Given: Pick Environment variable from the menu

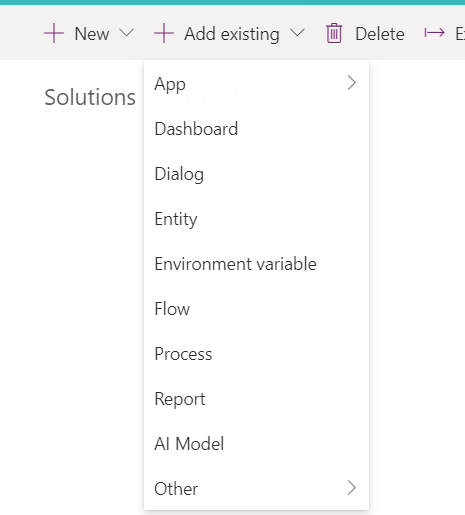Looking at the screenshot, I should [256, 264].
